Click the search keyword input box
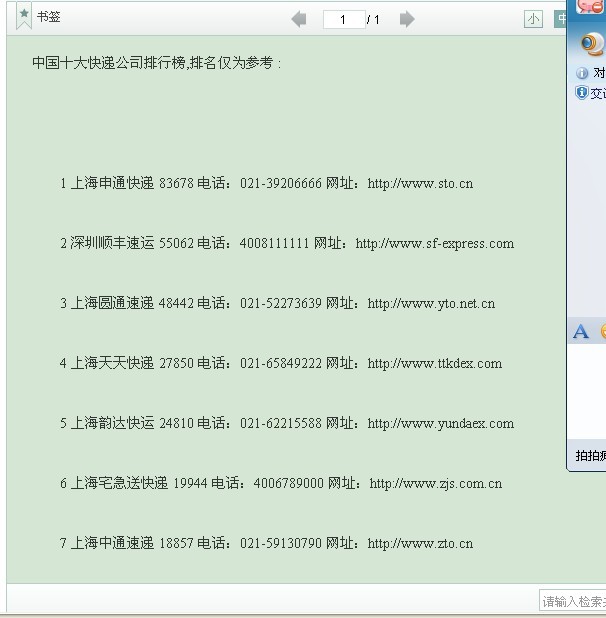Screen dimensions: 606x618 (x=572, y=601)
